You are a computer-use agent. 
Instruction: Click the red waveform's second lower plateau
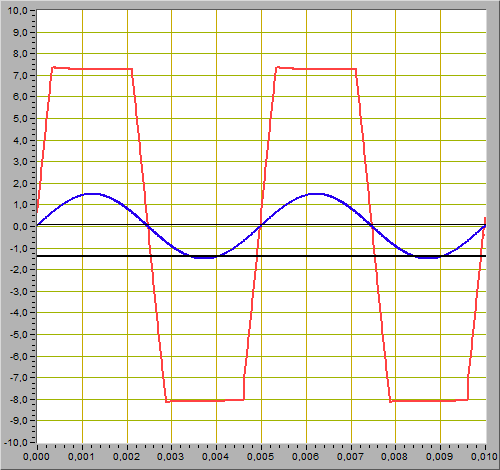click(x=429, y=400)
